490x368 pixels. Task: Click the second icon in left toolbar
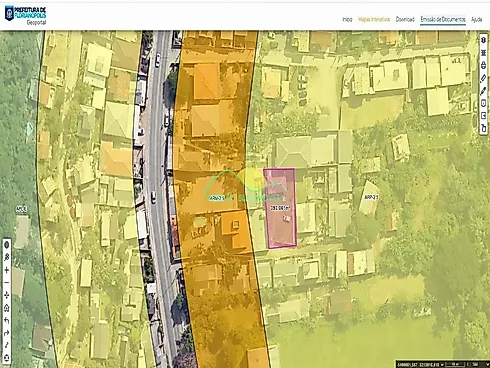pos(7,257)
